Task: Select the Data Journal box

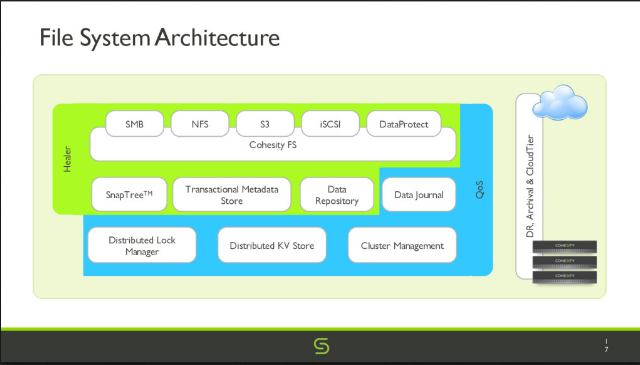Action: coord(419,194)
